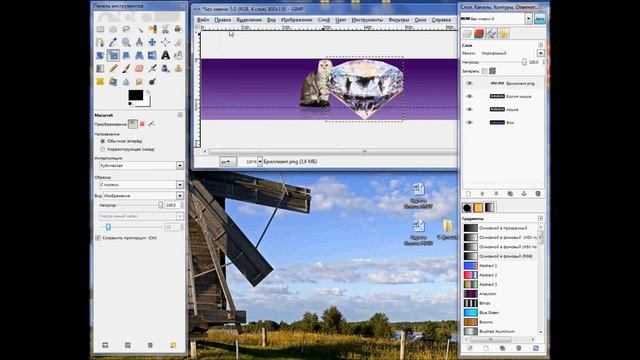Select the Perspective tool

coord(140,55)
